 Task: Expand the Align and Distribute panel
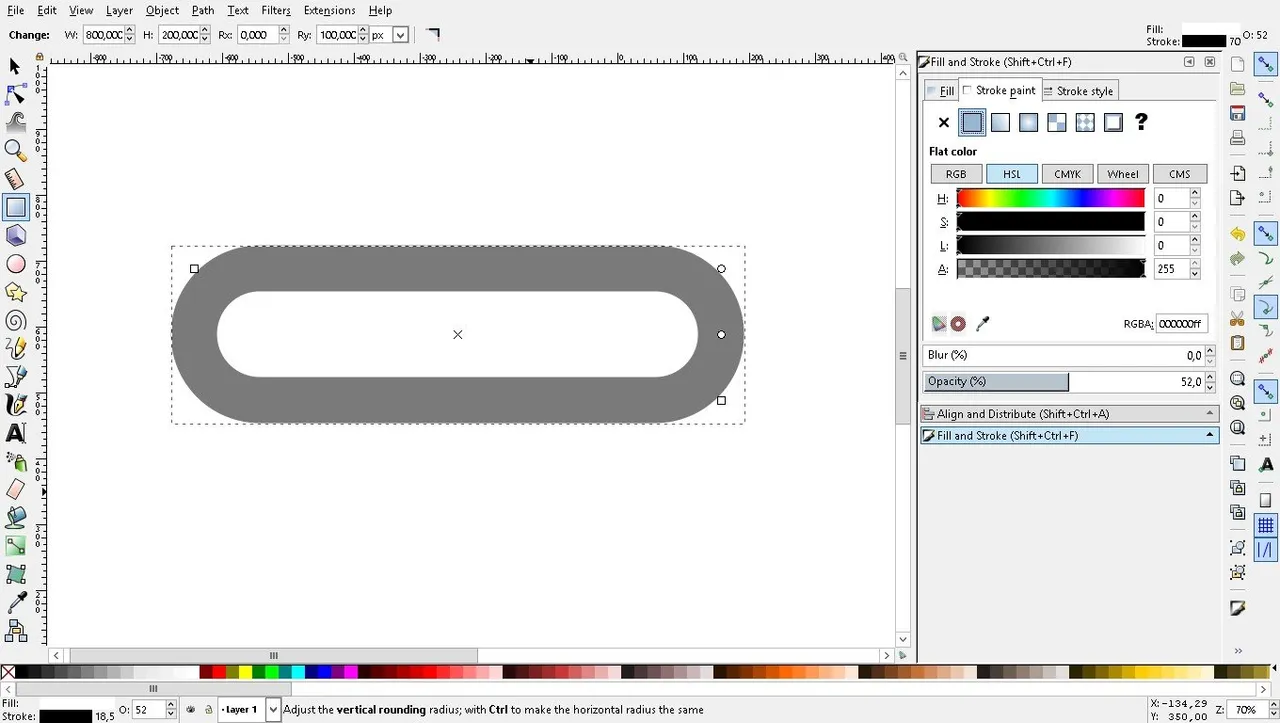coord(1069,414)
